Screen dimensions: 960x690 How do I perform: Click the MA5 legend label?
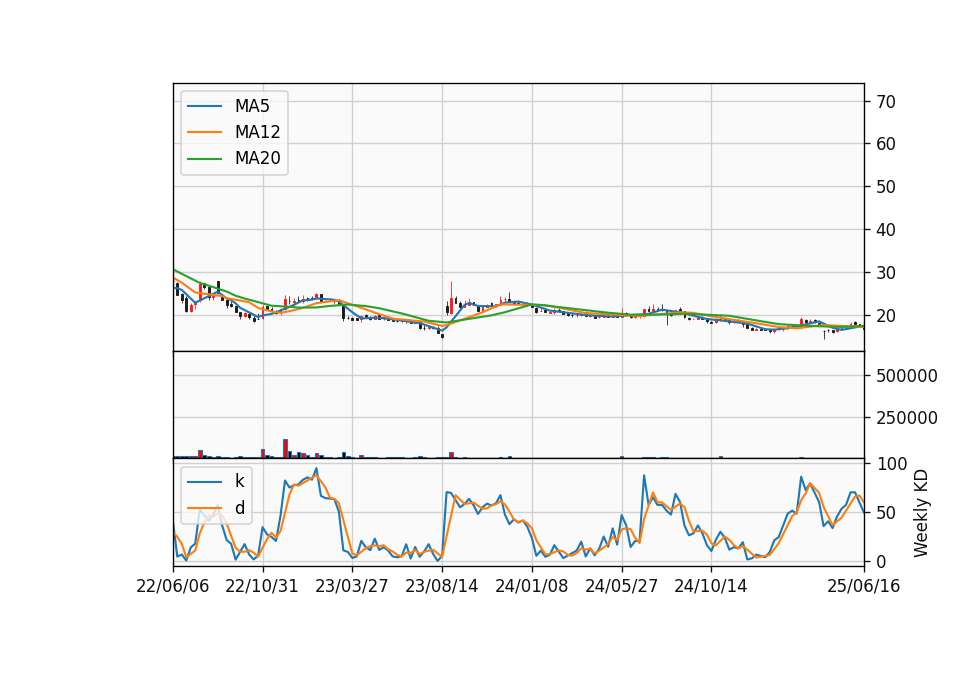pos(252,106)
